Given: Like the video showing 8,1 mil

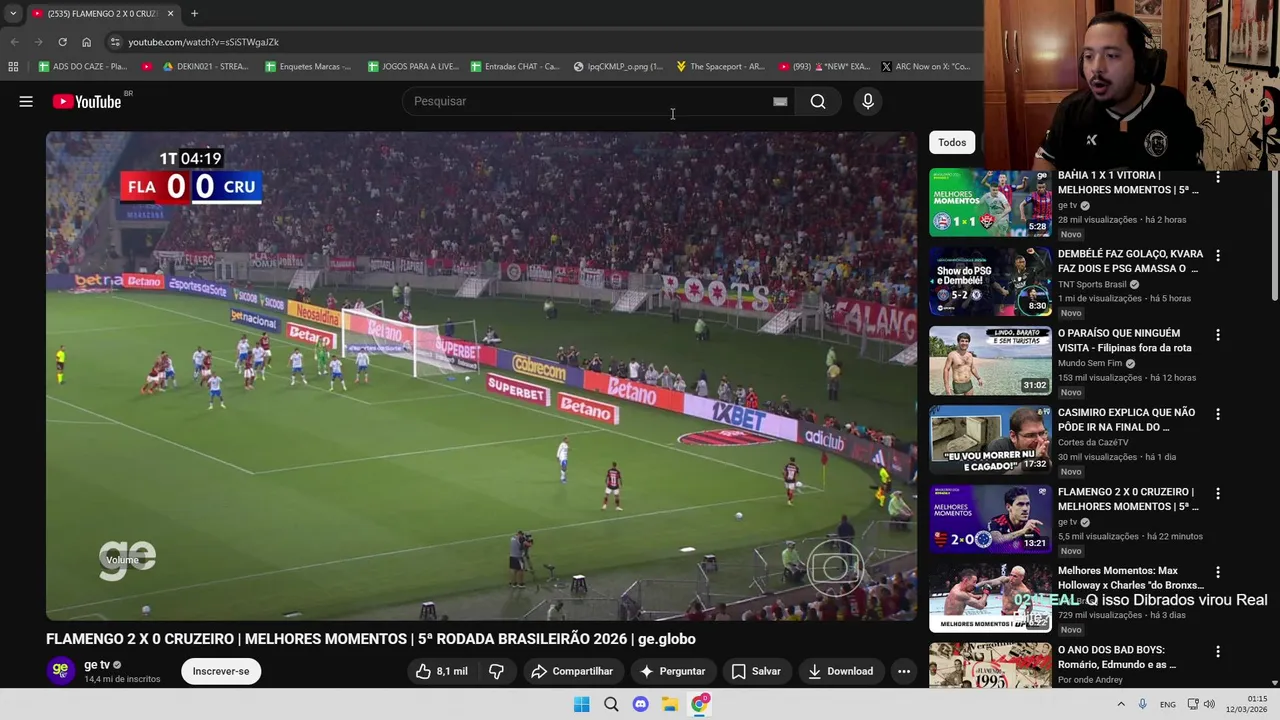Looking at the screenshot, I should coord(442,671).
